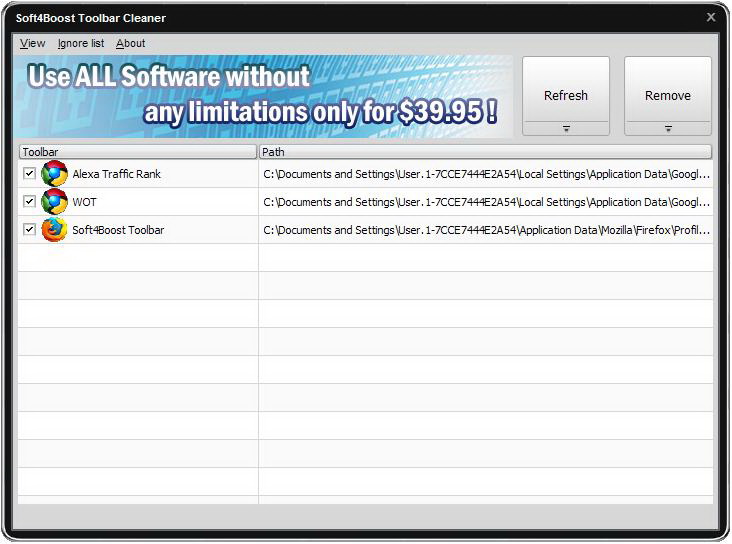This screenshot has height=544, width=732.
Task: Click the $39.95 promotional banner
Action: tap(263, 96)
